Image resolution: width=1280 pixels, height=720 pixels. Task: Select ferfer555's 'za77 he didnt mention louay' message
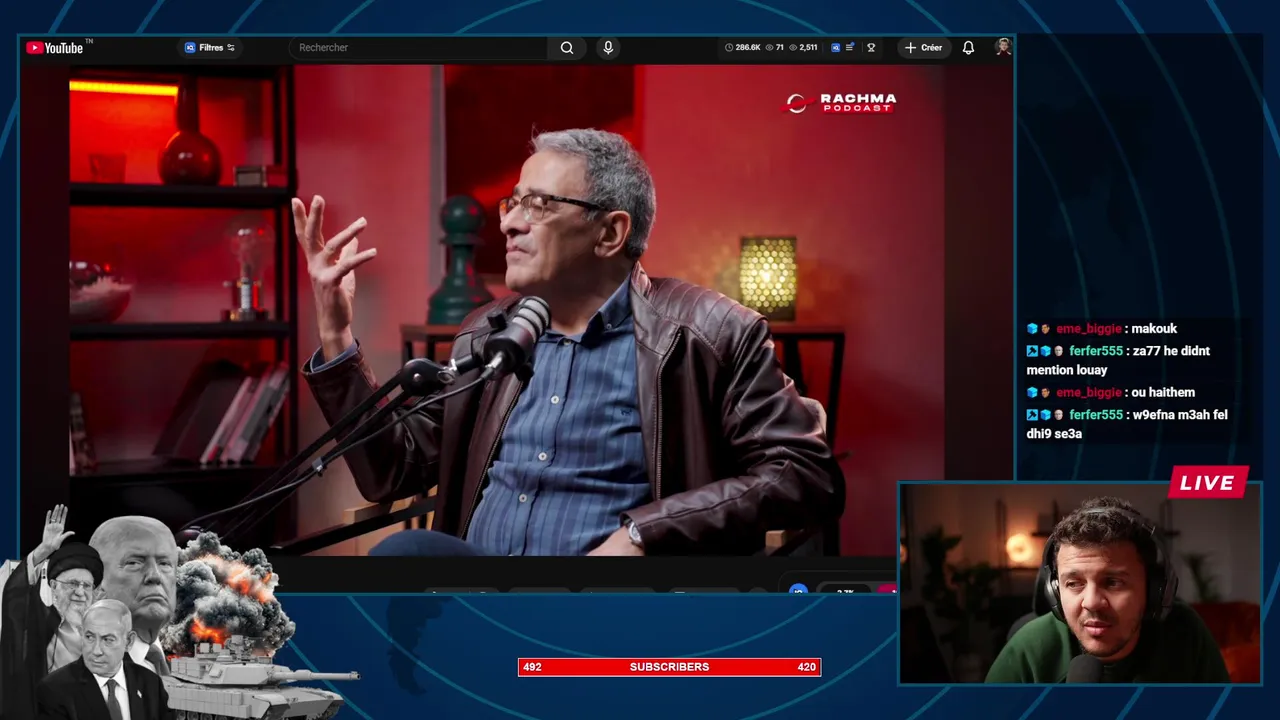click(1118, 360)
